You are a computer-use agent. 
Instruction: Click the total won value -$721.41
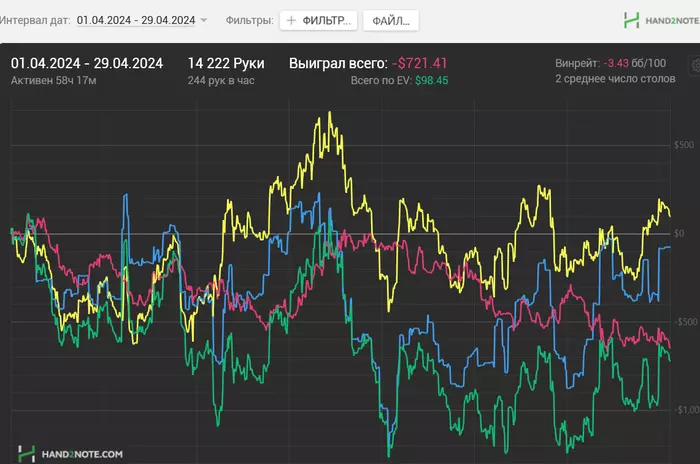point(419,63)
